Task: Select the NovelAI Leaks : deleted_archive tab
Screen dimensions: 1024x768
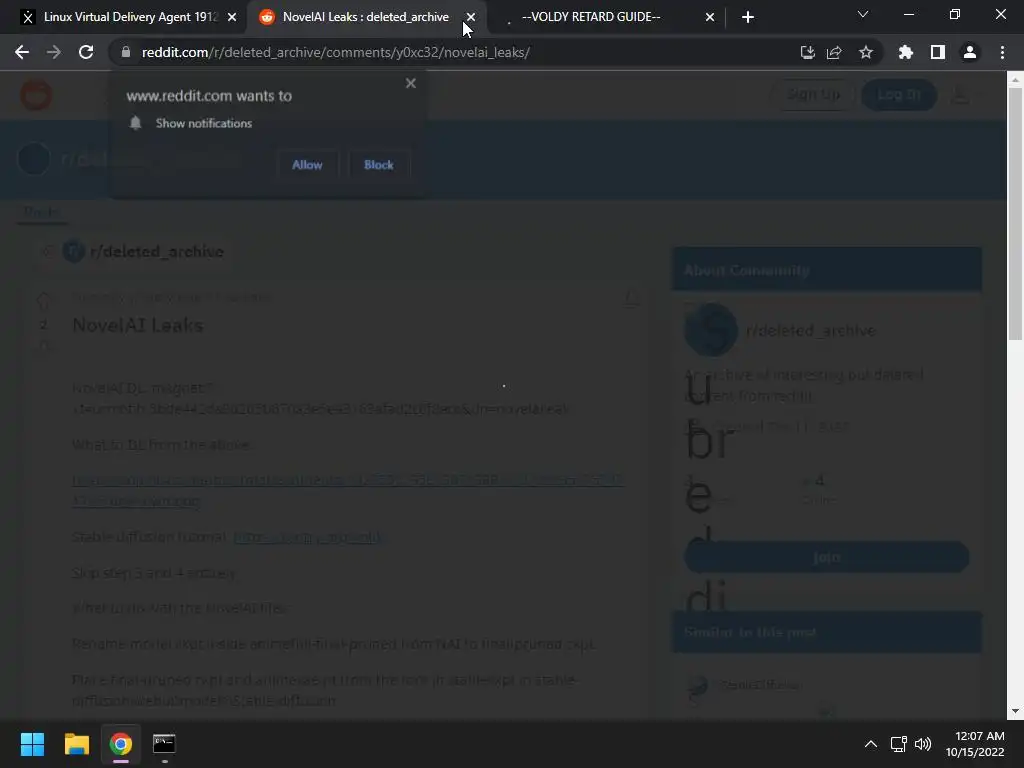Action: tap(366, 17)
